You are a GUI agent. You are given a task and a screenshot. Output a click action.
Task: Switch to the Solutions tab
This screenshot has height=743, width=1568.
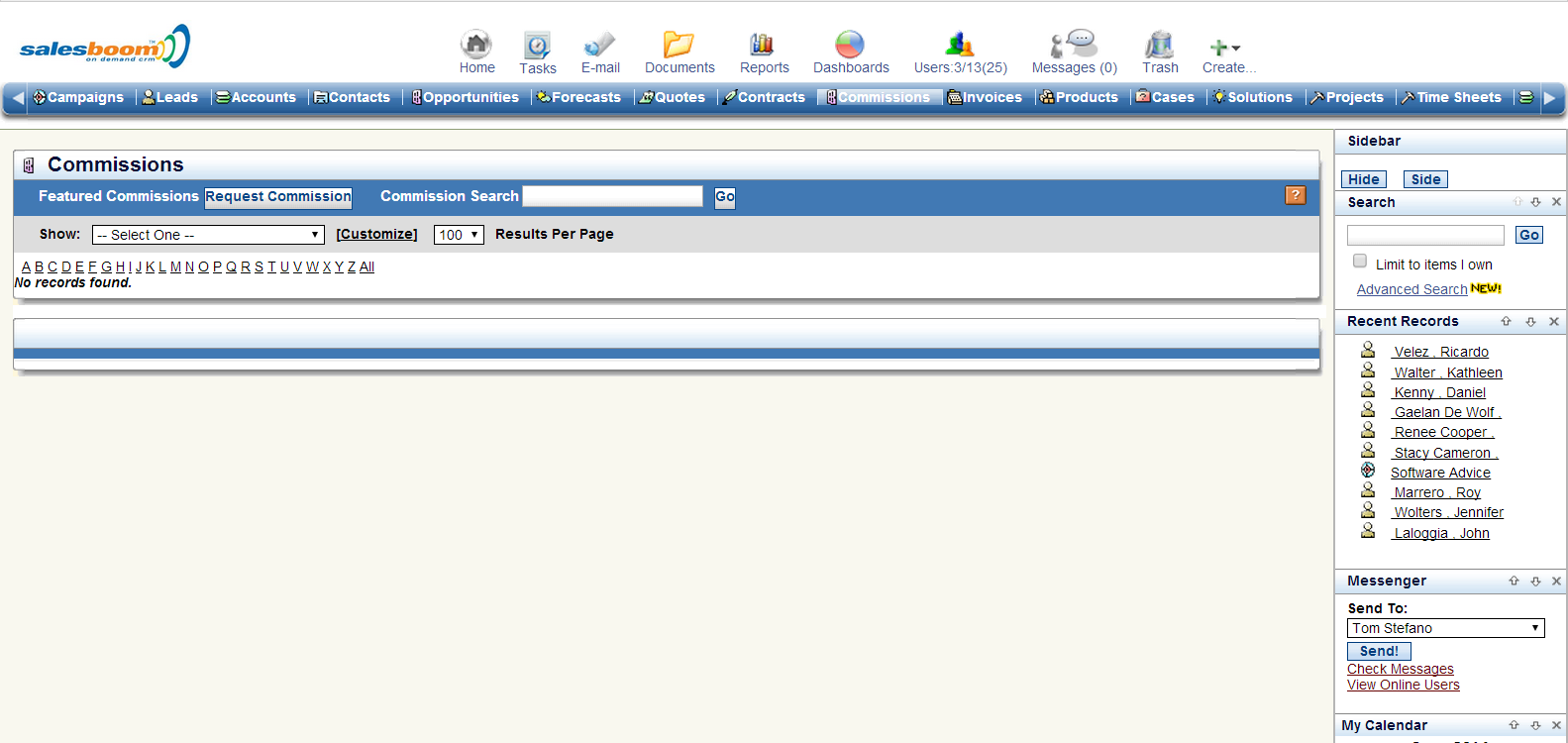coord(1252,97)
